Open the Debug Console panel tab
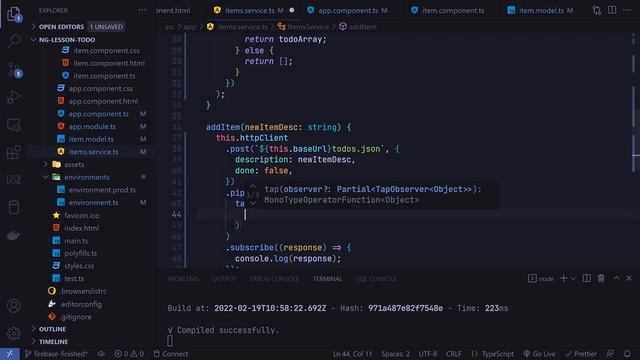640x360 pixels. click(274, 279)
